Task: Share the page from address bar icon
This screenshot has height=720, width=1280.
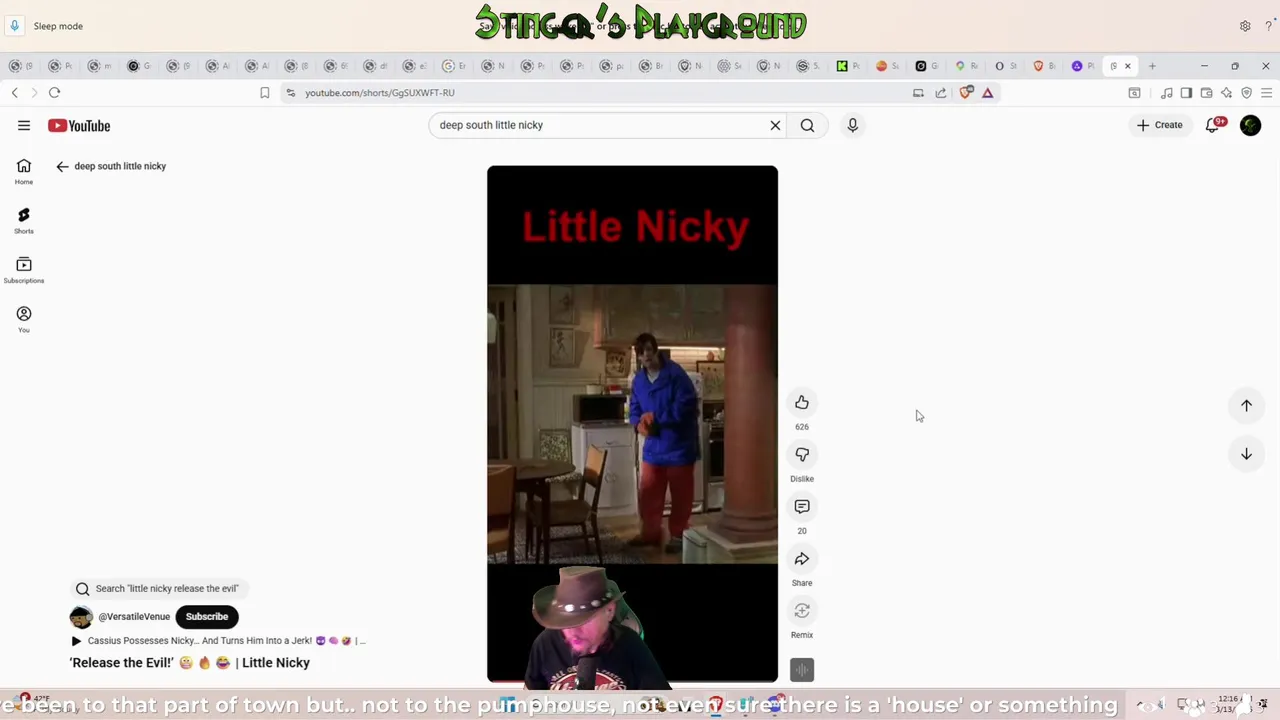Action: pyautogui.click(x=941, y=93)
